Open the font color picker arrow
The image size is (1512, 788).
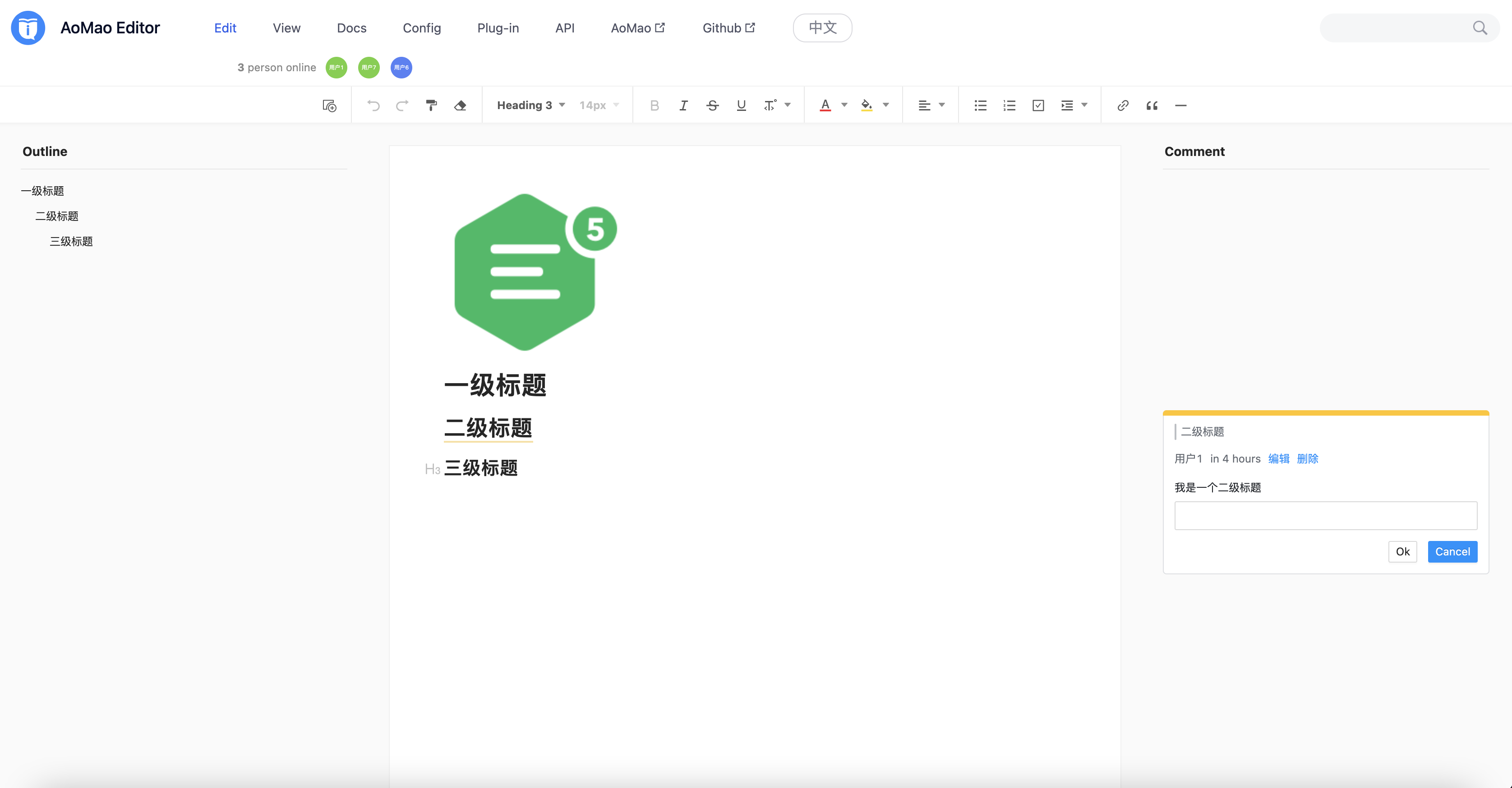point(844,105)
